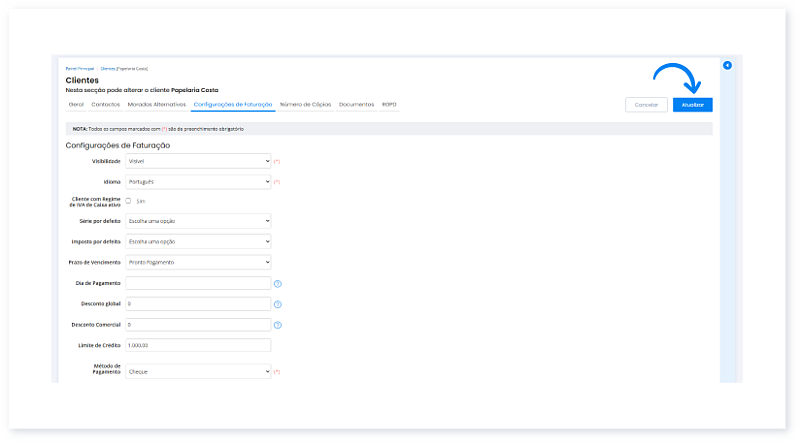Go to the Número de Cópias tab

click(x=305, y=104)
